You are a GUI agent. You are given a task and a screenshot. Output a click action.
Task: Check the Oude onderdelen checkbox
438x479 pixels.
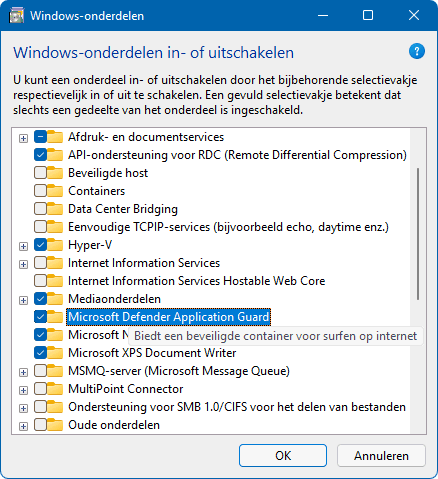point(40,425)
